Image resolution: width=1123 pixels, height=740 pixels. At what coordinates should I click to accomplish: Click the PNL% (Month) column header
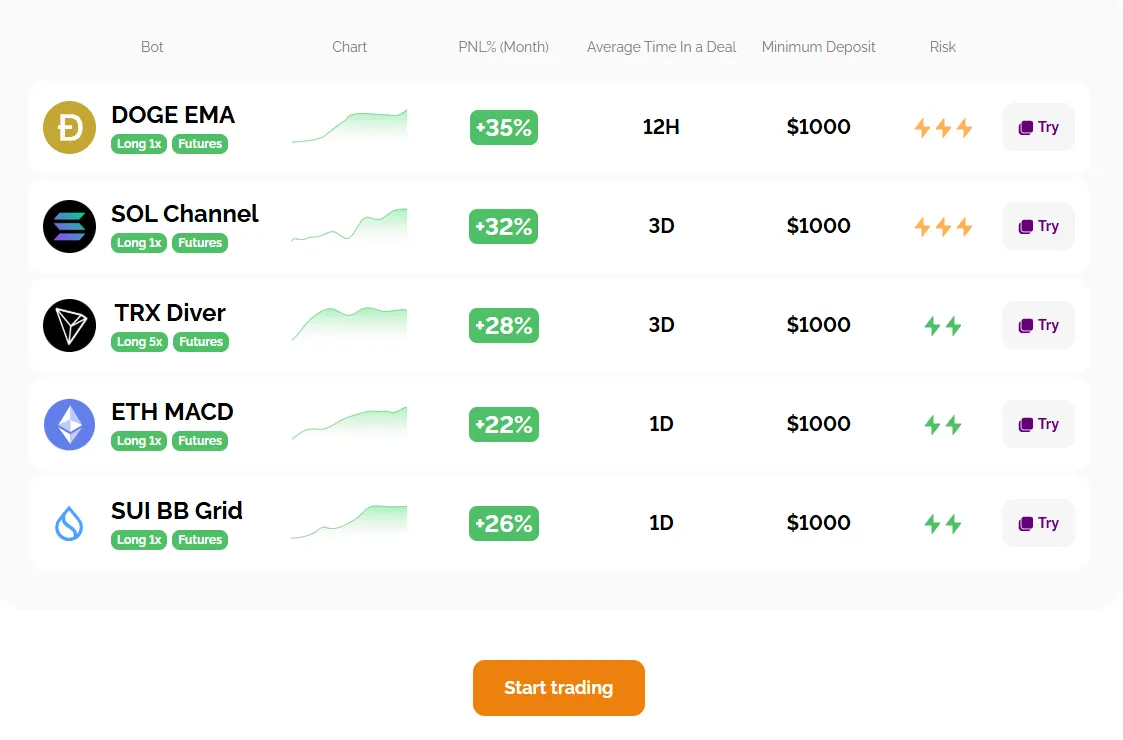(503, 47)
